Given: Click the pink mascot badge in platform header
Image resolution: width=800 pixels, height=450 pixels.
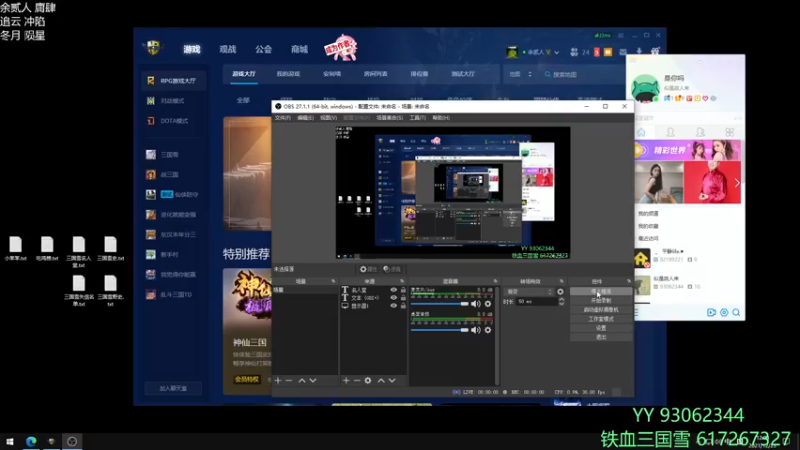Looking at the screenshot, I should click(x=341, y=47).
